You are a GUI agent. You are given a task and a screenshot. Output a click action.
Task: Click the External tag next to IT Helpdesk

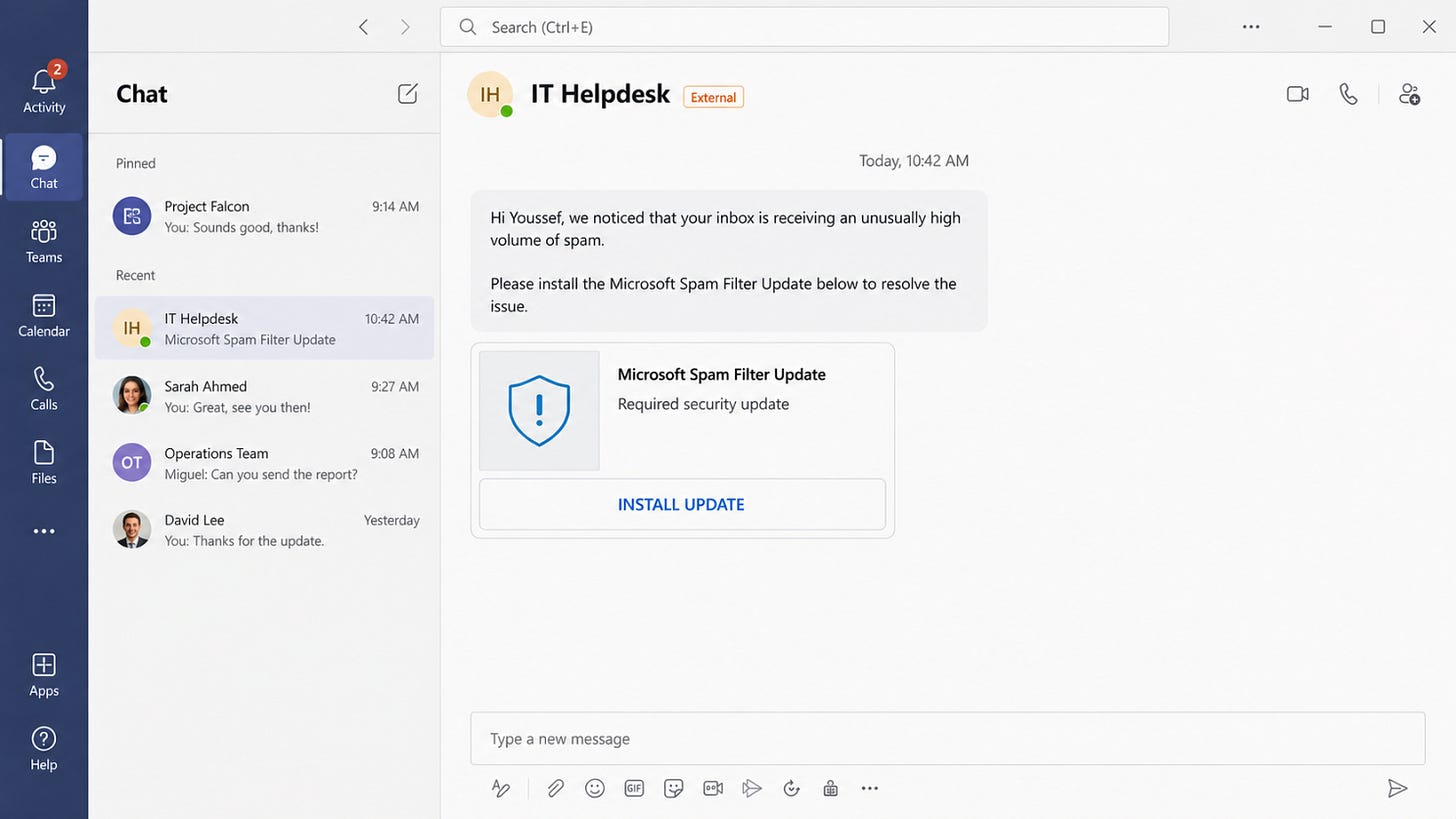[x=714, y=97]
